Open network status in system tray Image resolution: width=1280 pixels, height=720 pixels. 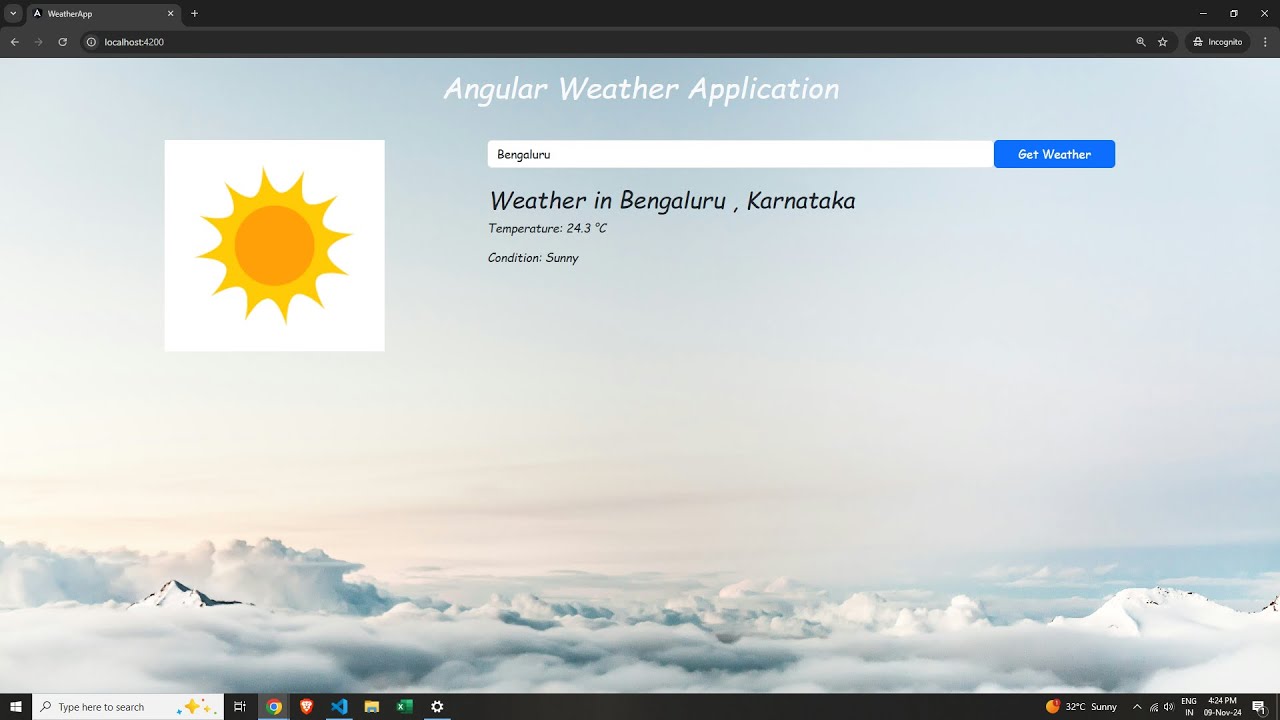(1153, 707)
